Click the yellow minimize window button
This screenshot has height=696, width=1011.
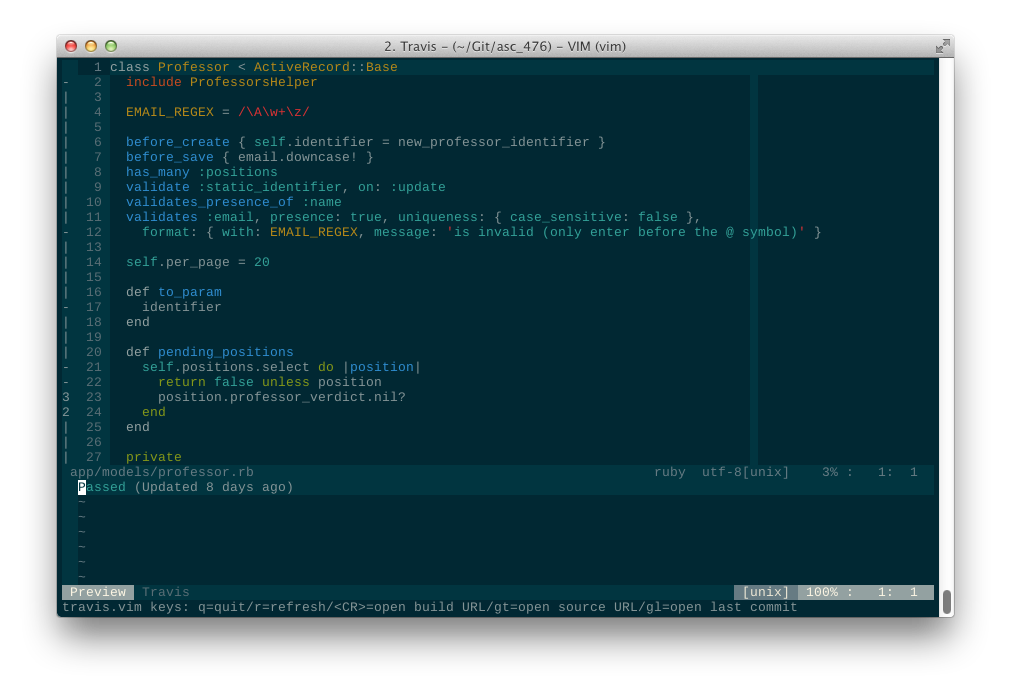(x=91, y=46)
